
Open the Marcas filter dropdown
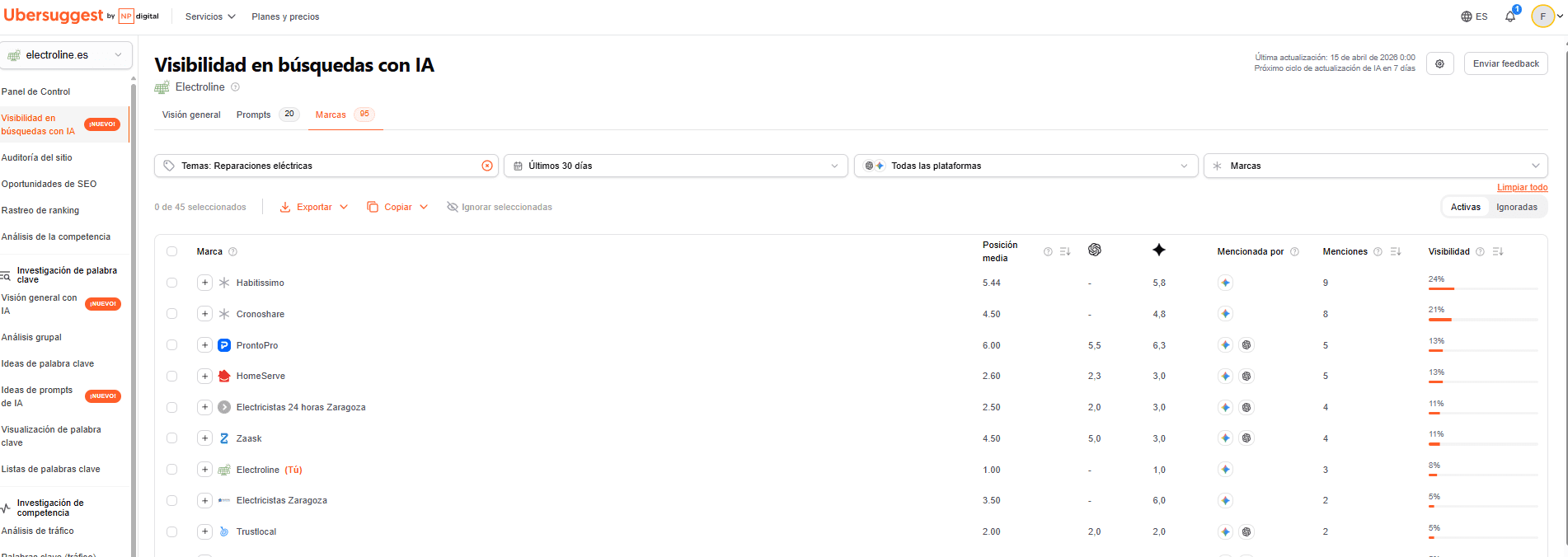[1375, 166]
